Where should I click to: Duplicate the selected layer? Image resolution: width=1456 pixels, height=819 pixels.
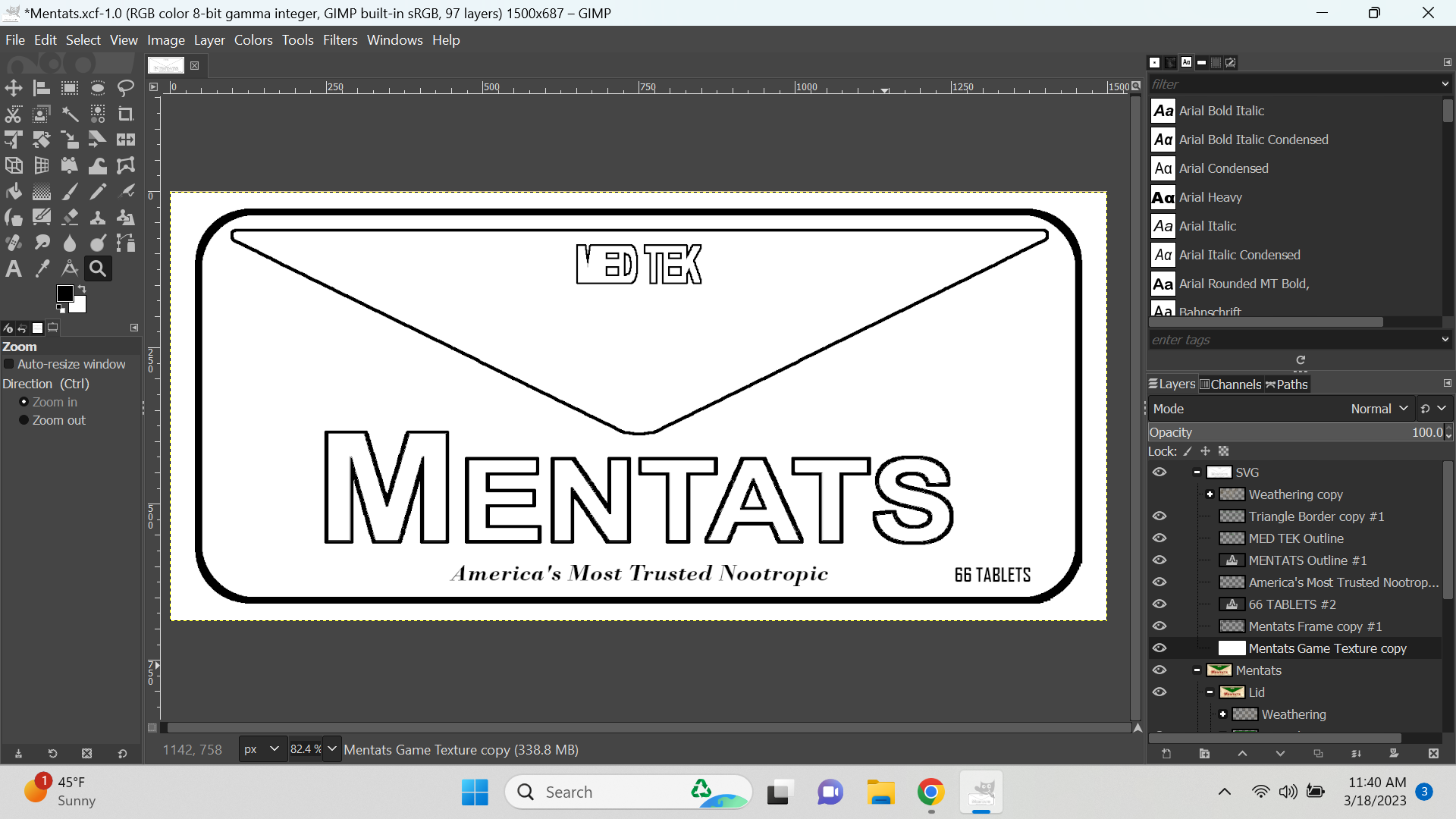click(1318, 754)
